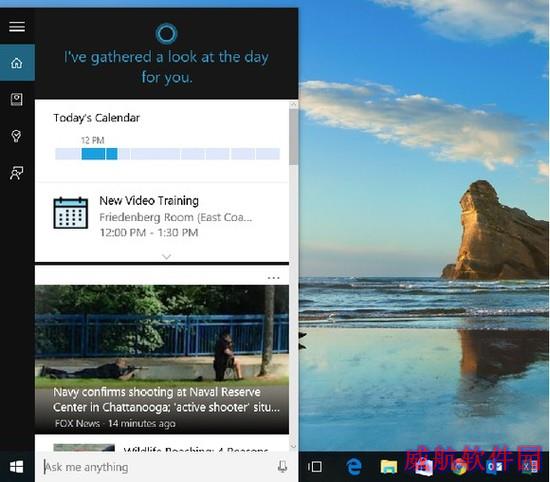Screen dimensions: 550x482
Task: Expand the calendar card chevron
Action: 167,257
